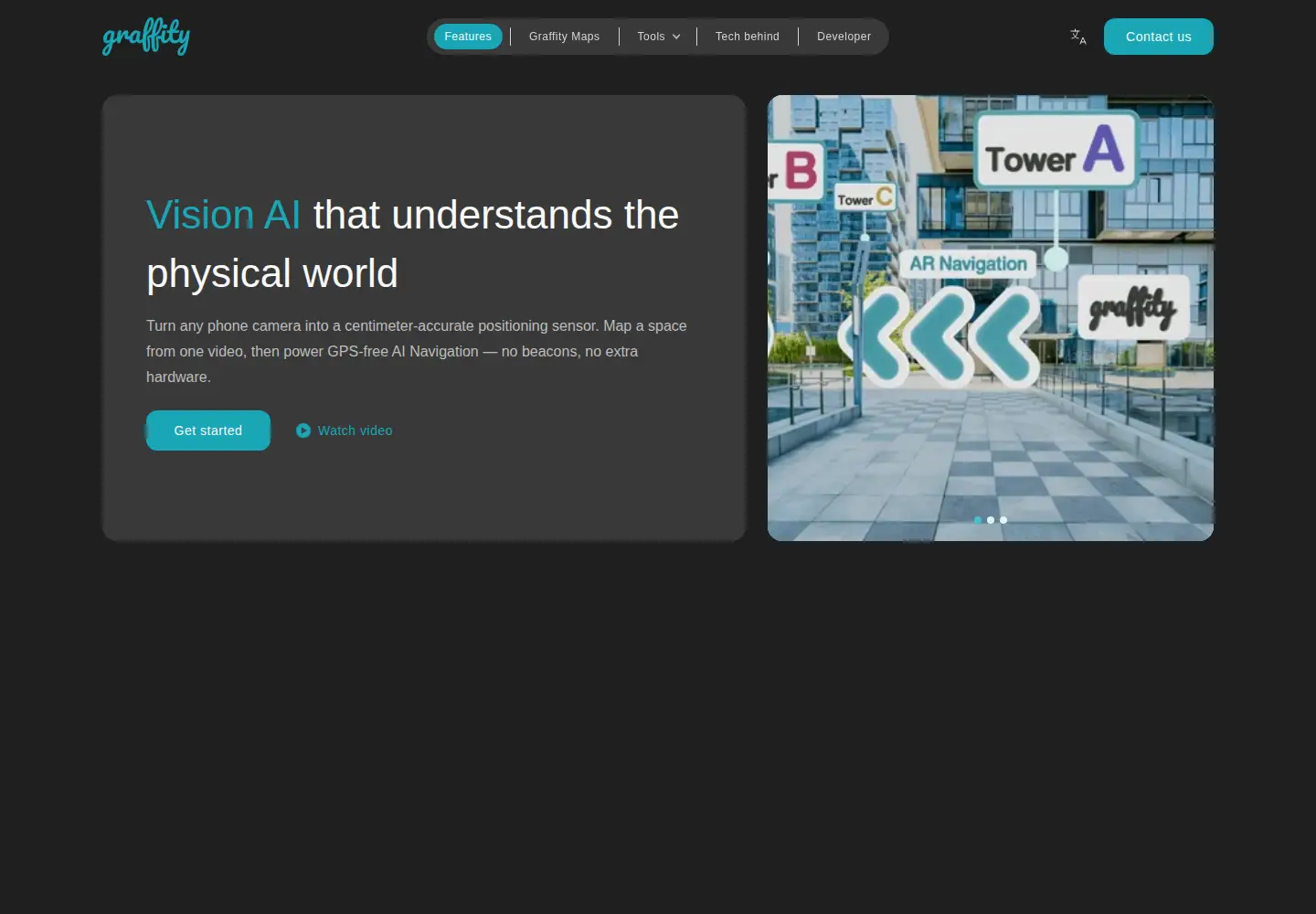
Task: Click the 'Turn any phone camera' paragraph
Action: click(x=417, y=351)
